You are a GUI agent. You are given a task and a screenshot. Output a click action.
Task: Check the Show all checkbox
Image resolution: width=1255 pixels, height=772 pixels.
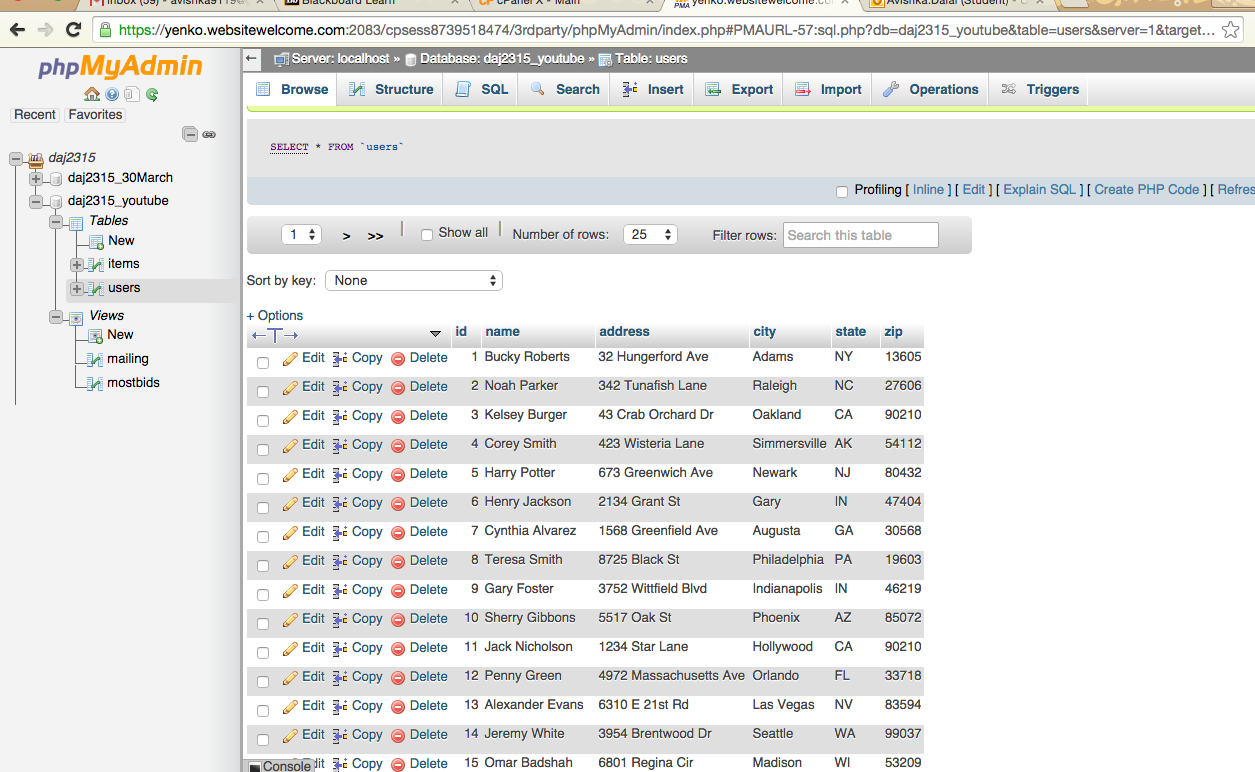(x=427, y=235)
